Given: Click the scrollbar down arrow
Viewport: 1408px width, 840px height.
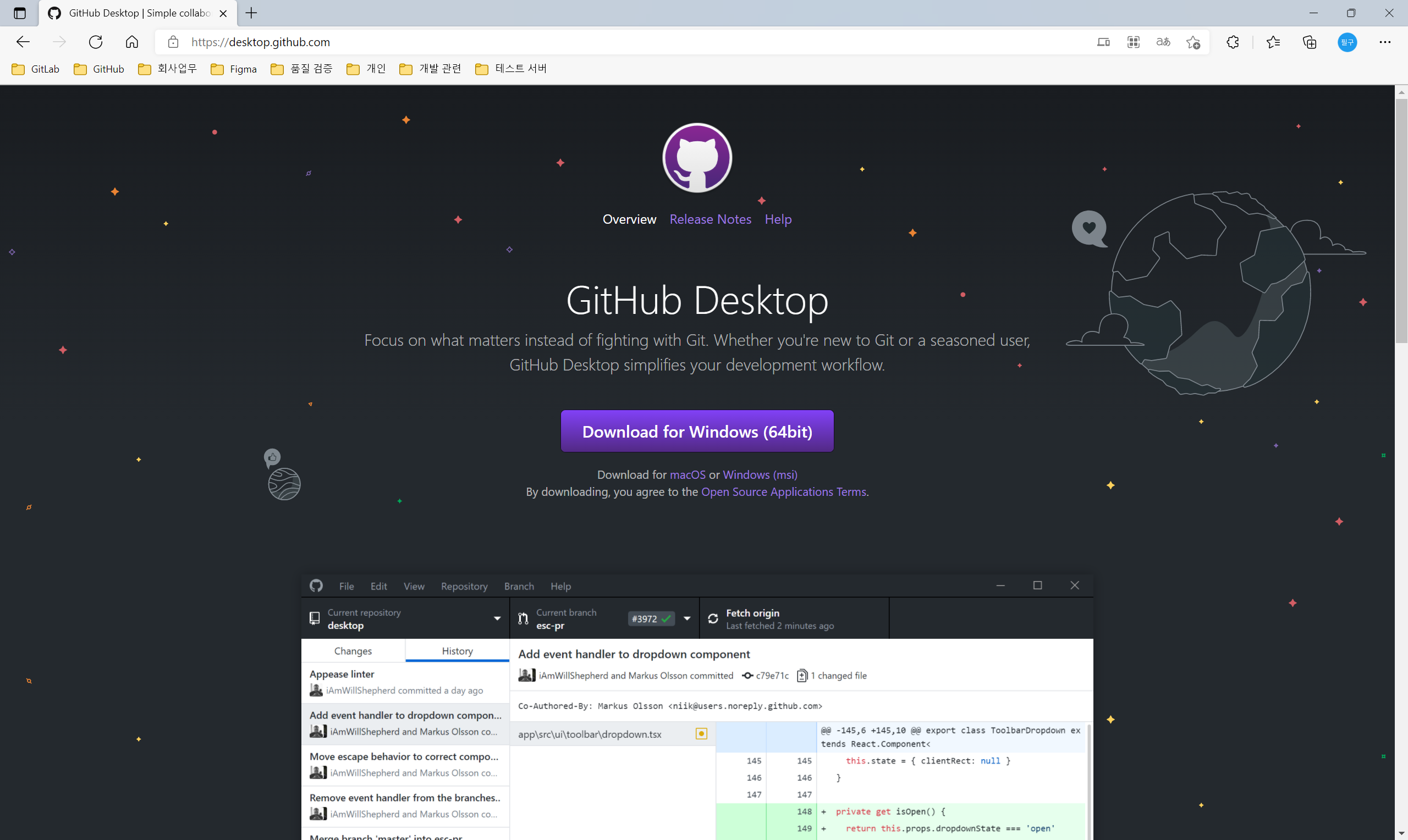Looking at the screenshot, I should pos(1401,835).
